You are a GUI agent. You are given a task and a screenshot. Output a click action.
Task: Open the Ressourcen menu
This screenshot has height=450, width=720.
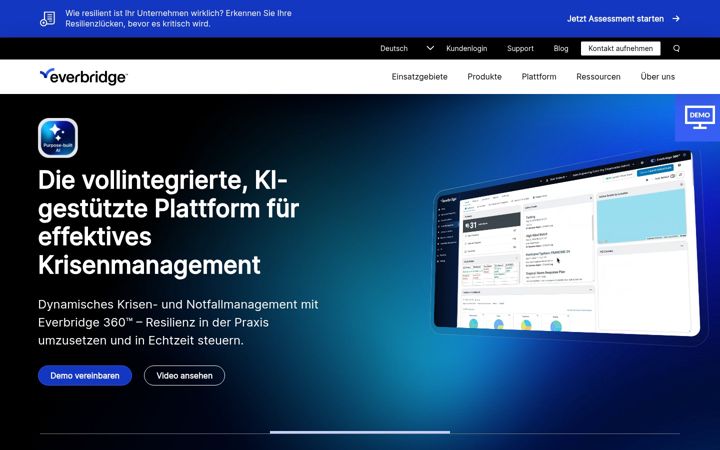598,77
